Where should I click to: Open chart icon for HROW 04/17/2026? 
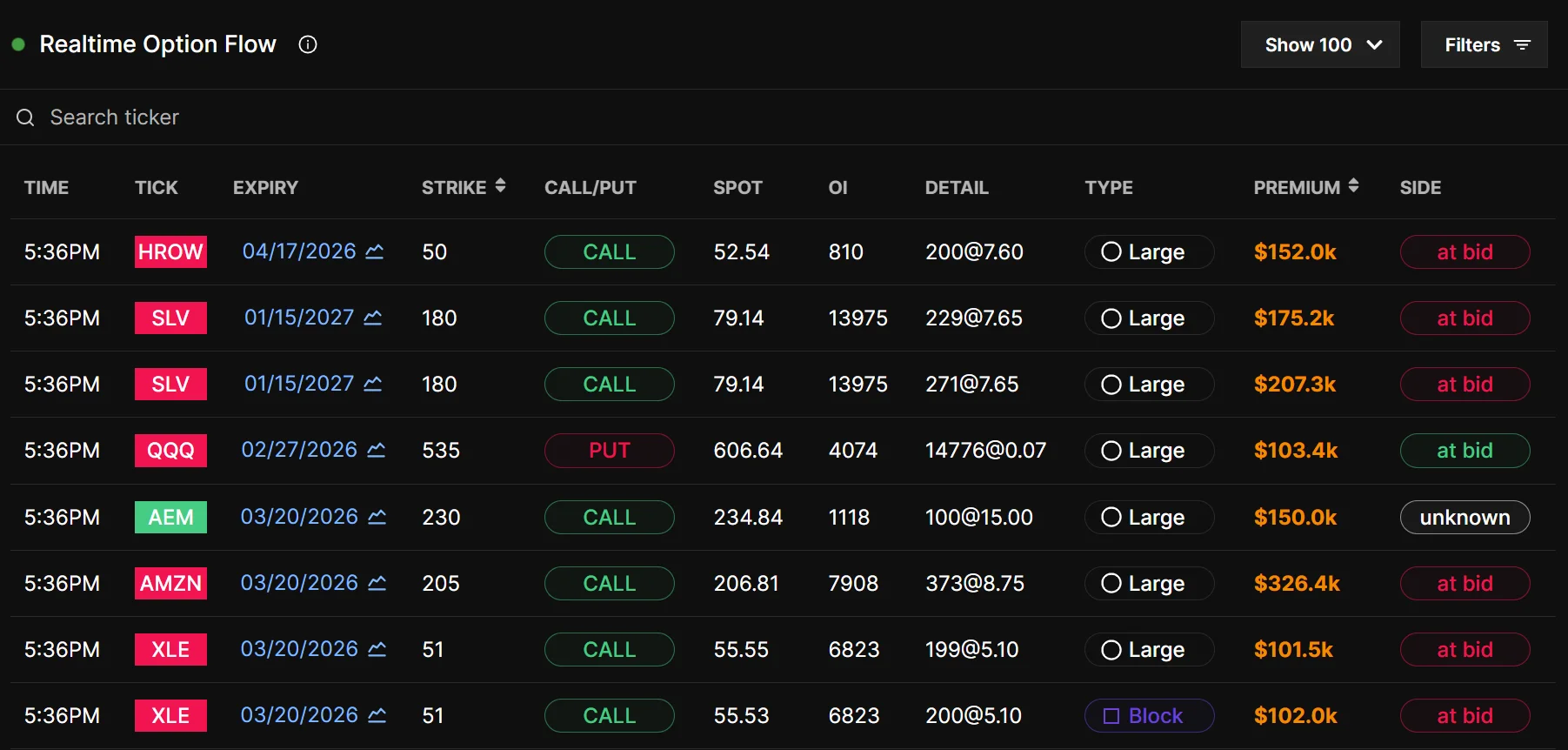[x=375, y=251]
